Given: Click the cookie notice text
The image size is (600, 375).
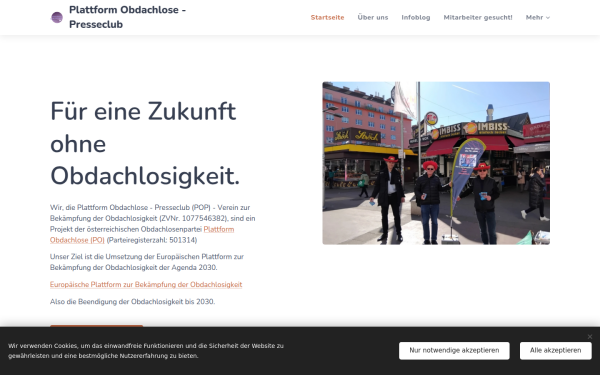Looking at the screenshot, I should coord(146,351).
